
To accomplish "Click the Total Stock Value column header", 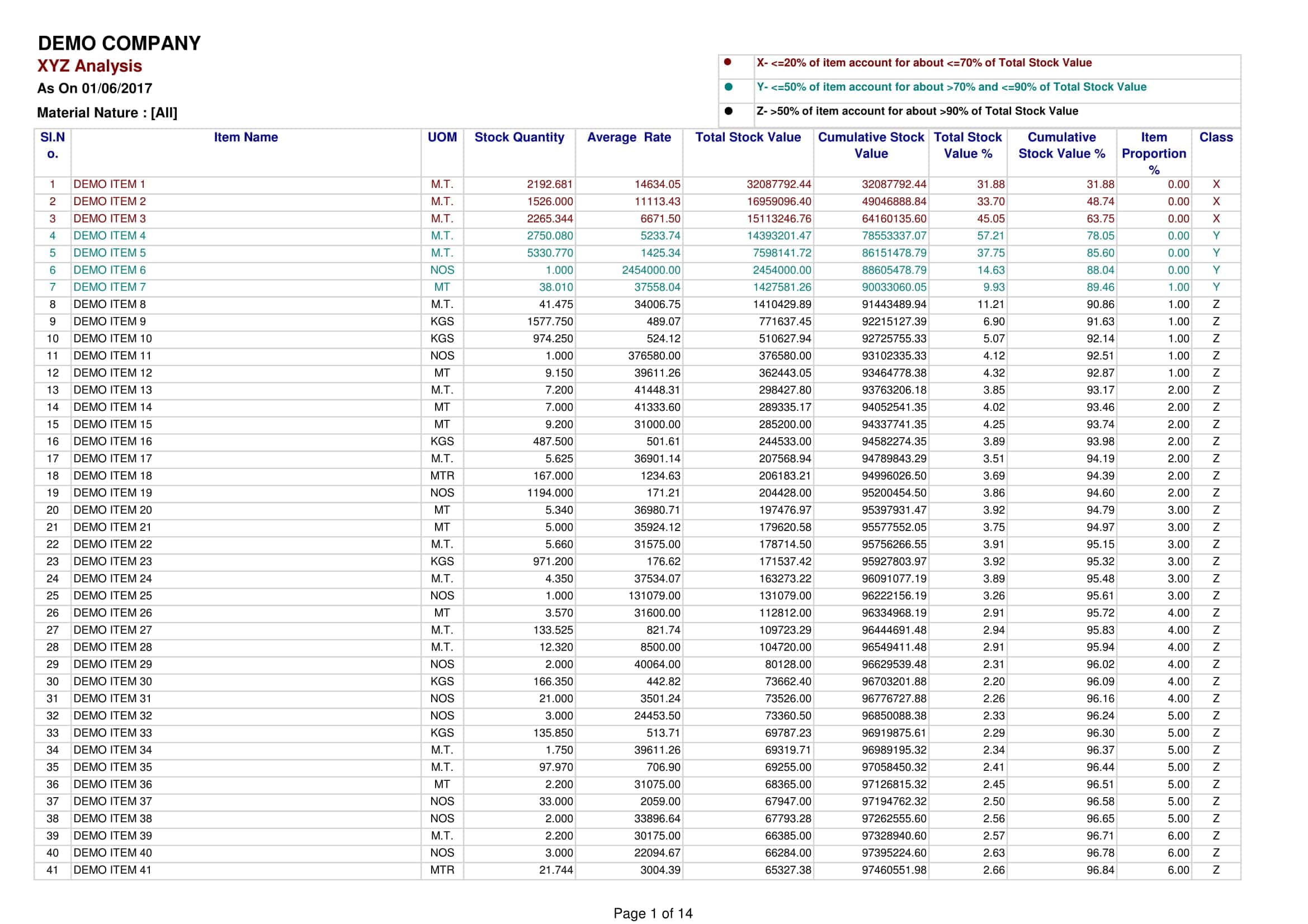I will coord(748,137).
